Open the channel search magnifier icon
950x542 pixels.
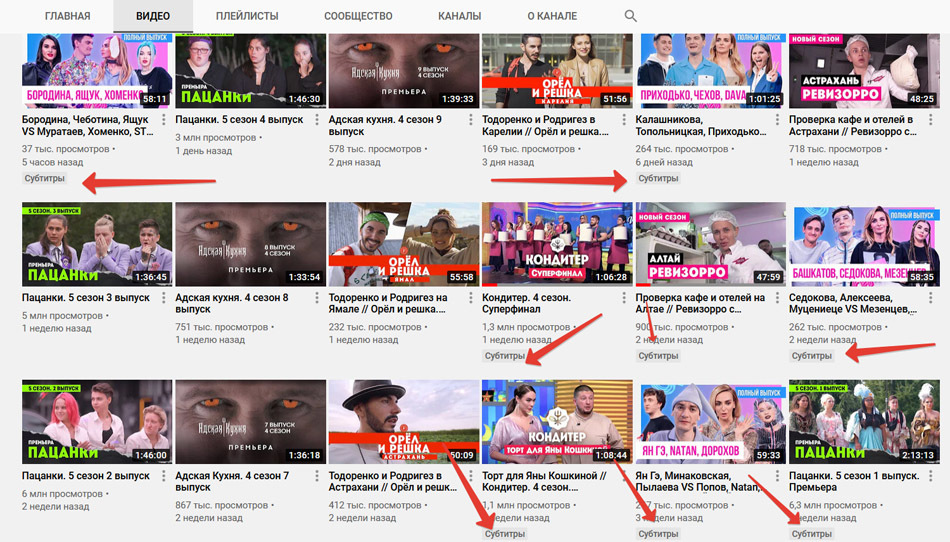pos(630,16)
